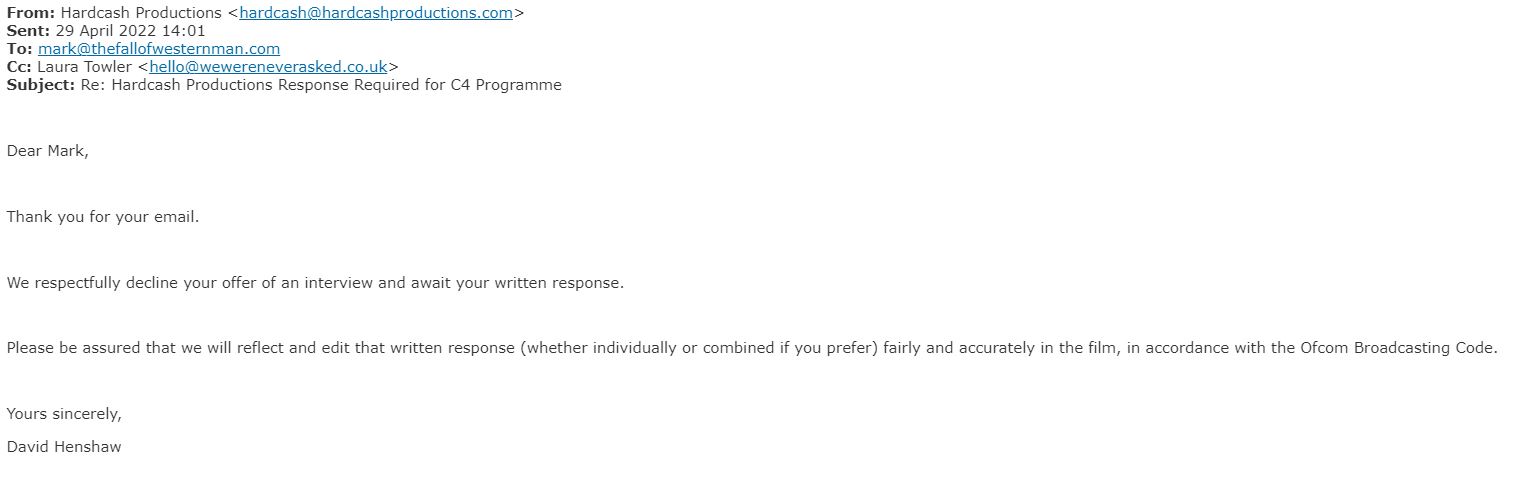Click the "Thank you for your email." line
The image size is (1517, 483).
click(103, 217)
